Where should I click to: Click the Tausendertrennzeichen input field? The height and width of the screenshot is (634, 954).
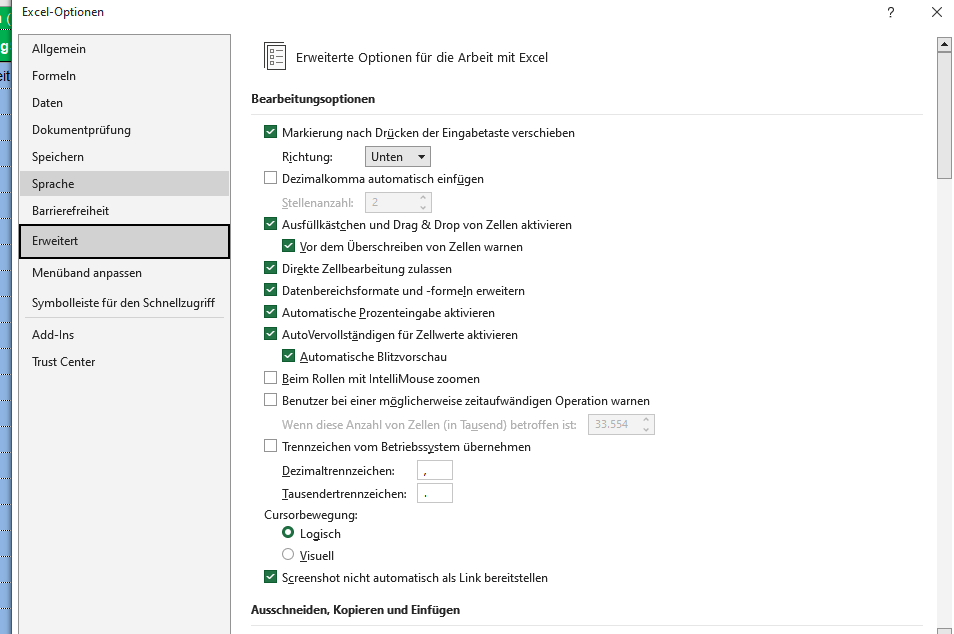coord(434,493)
